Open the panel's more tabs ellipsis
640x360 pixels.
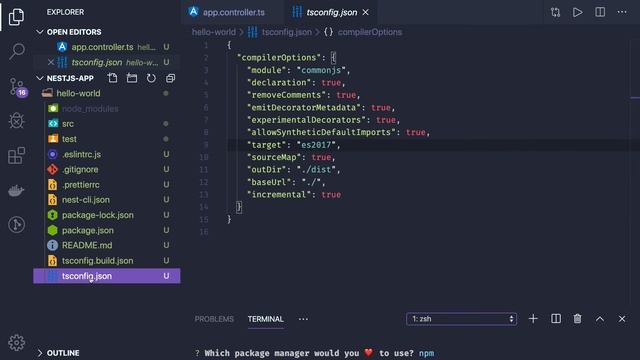(x=303, y=319)
